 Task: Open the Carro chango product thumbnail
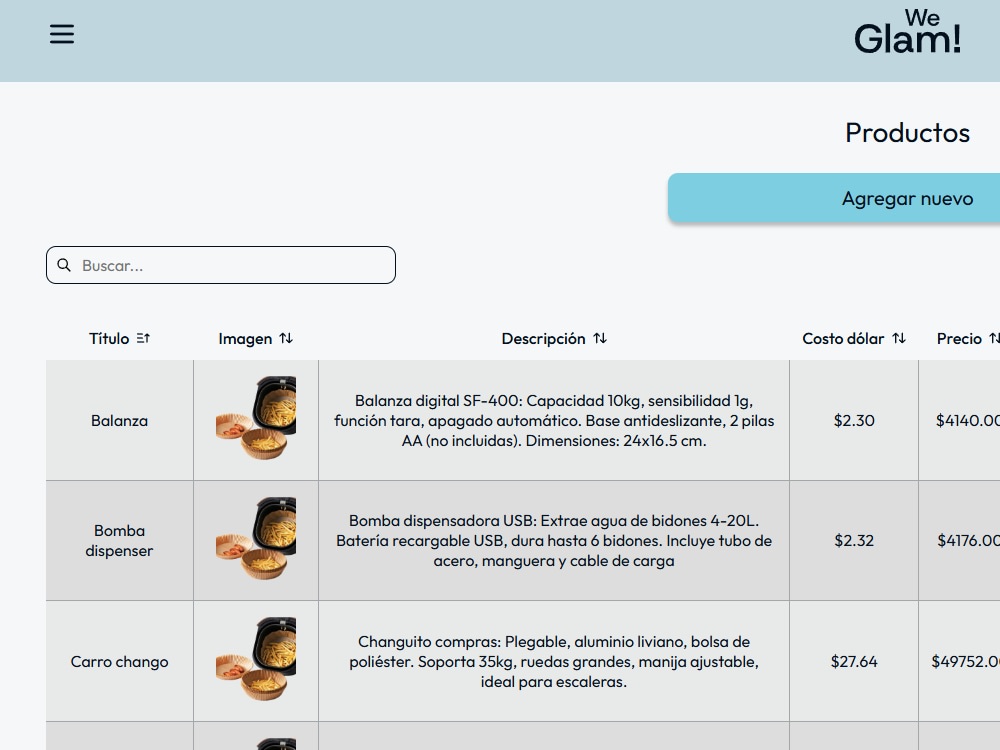tap(256, 659)
